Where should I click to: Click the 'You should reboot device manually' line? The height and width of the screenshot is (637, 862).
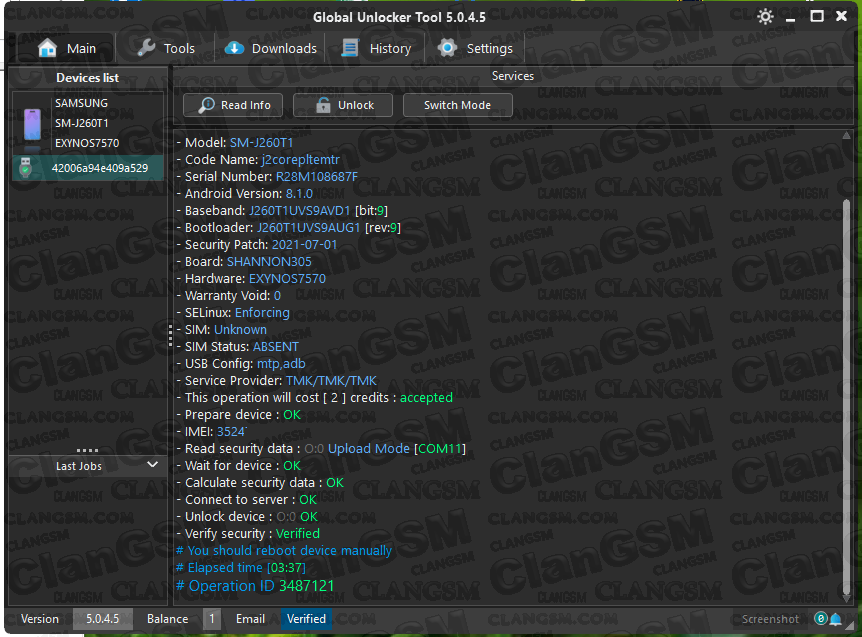point(284,550)
